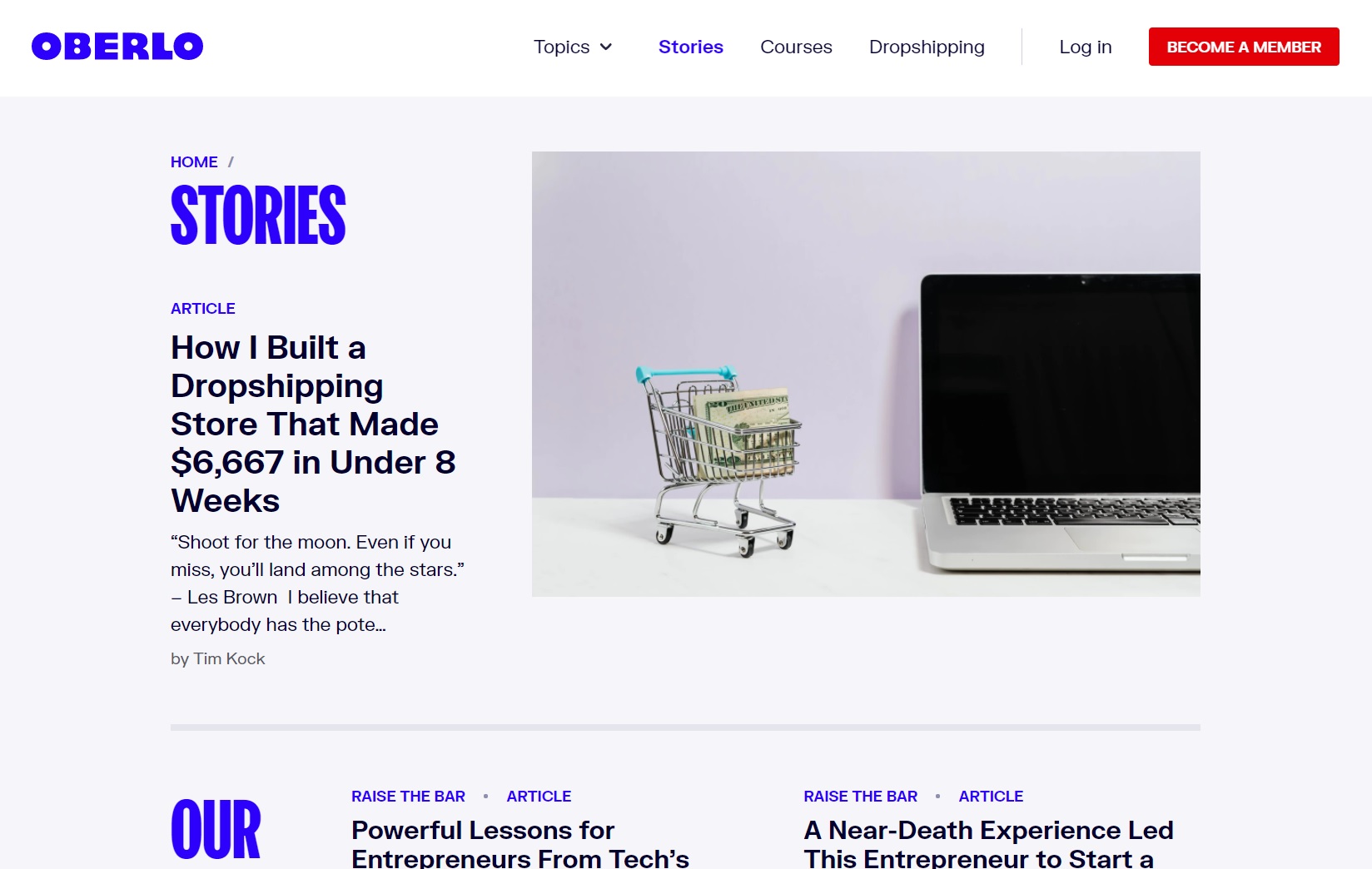Click ARTICLE tag above Powerful Lessons

coord(539,797)
